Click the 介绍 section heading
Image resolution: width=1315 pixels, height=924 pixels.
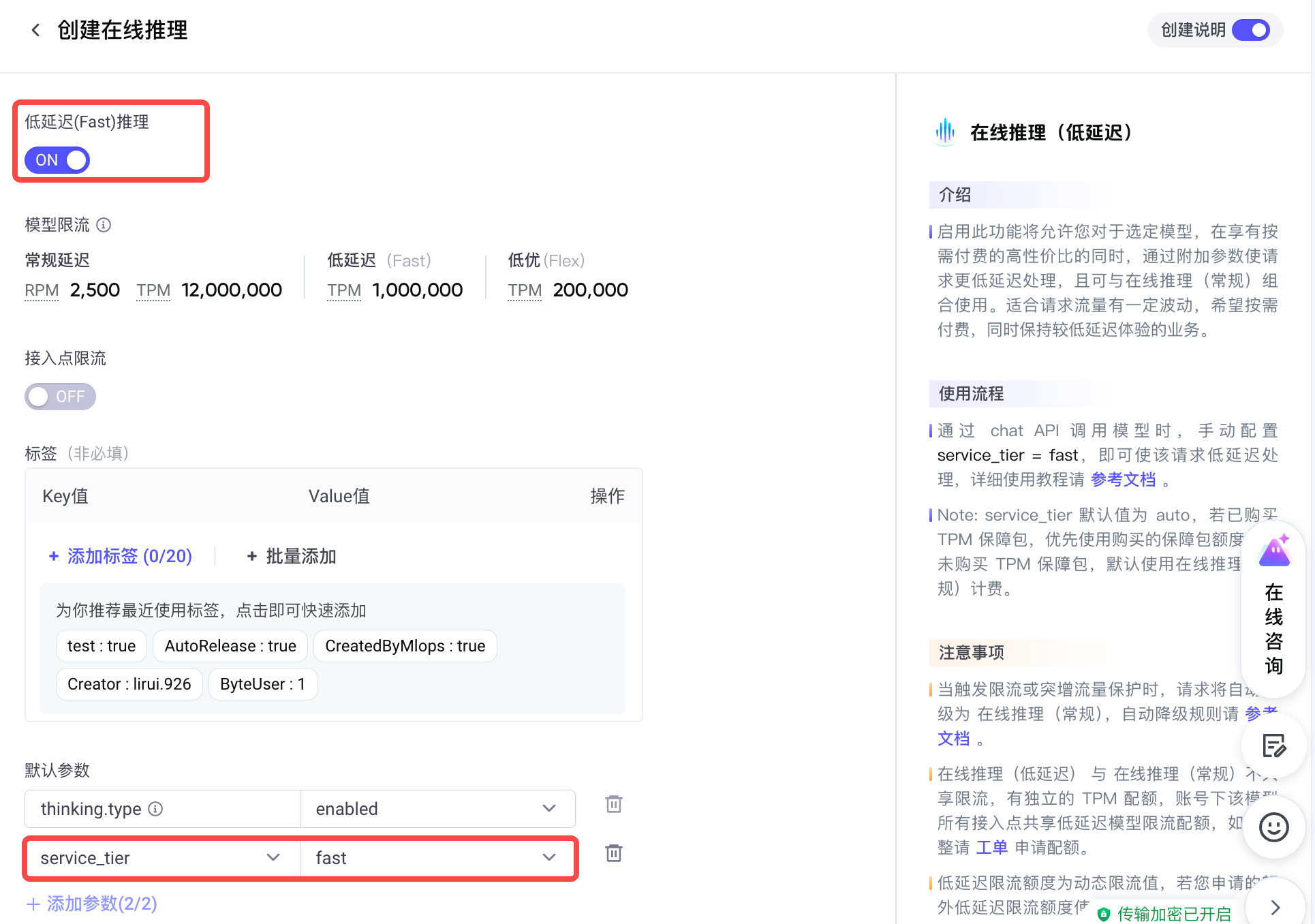(955, 195)
